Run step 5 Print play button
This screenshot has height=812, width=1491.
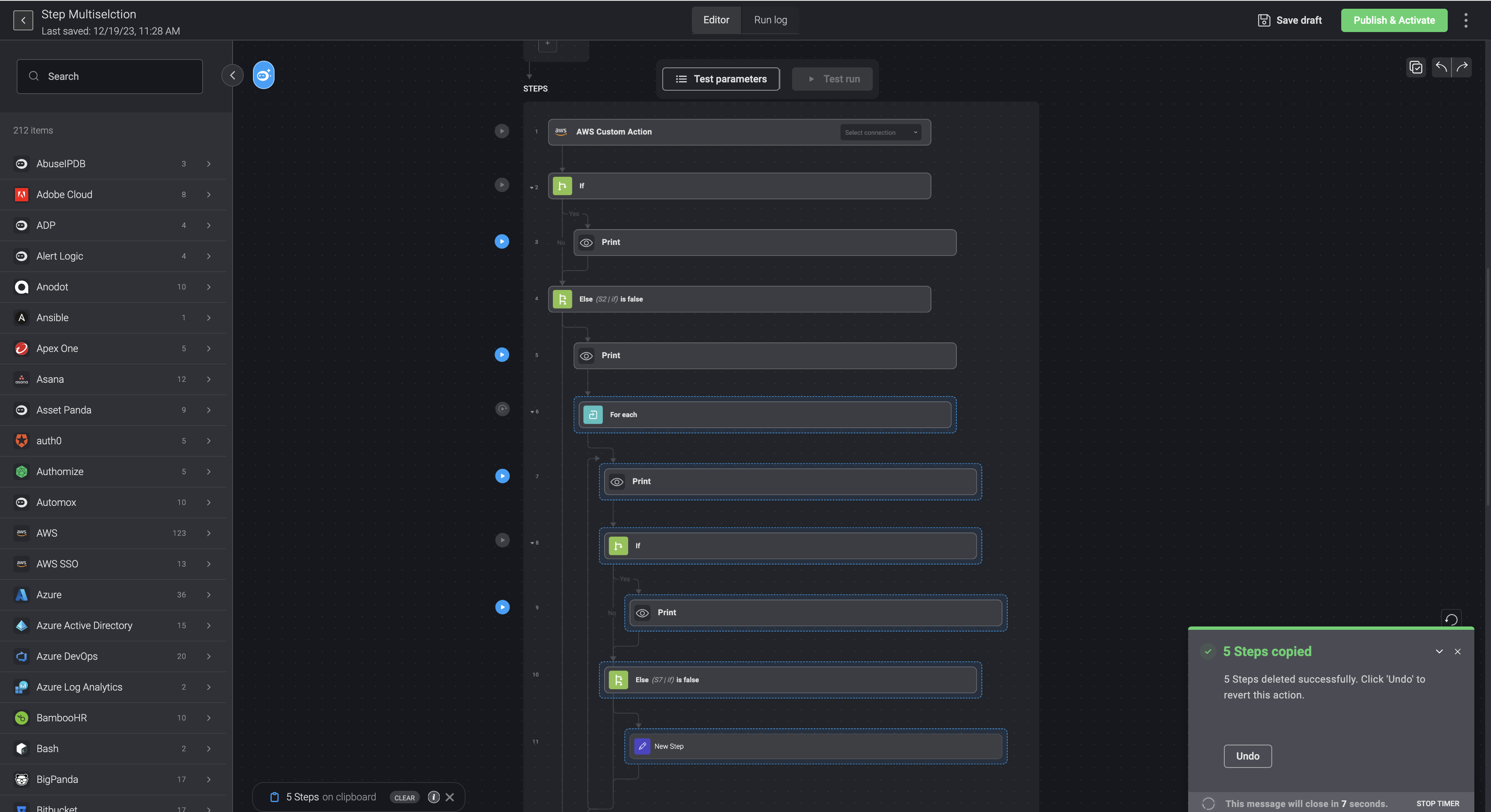click(502, 355)
